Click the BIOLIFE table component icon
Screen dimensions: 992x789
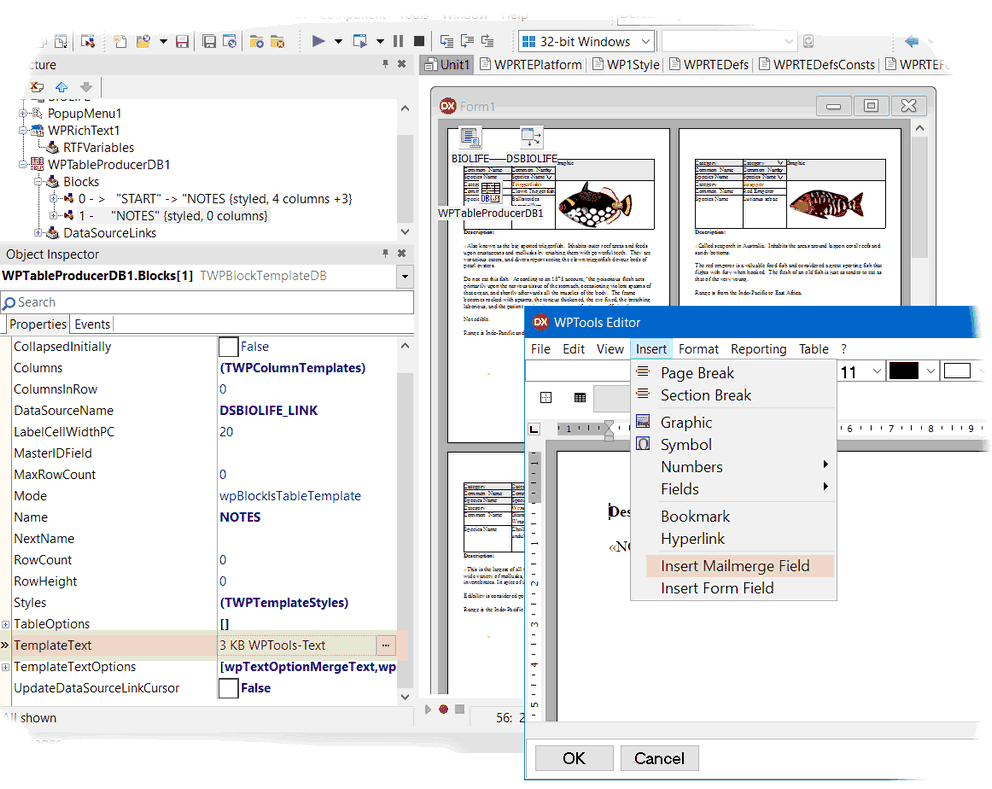471,139
